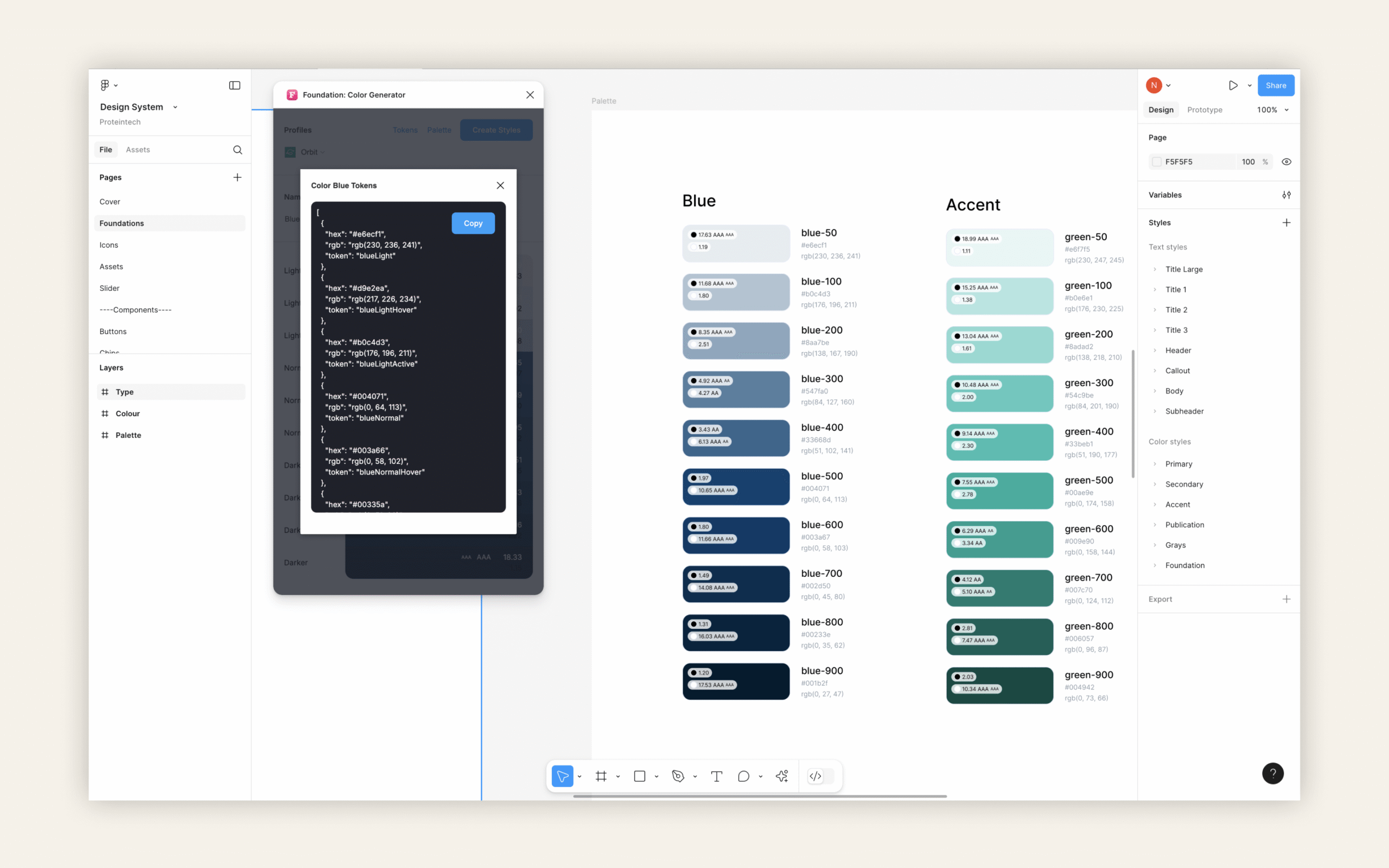Image resolution: width=1389 pixels, height=868 pixels.
Task: Expand the Primary color style group
Action: click(x=1155, y=464)
